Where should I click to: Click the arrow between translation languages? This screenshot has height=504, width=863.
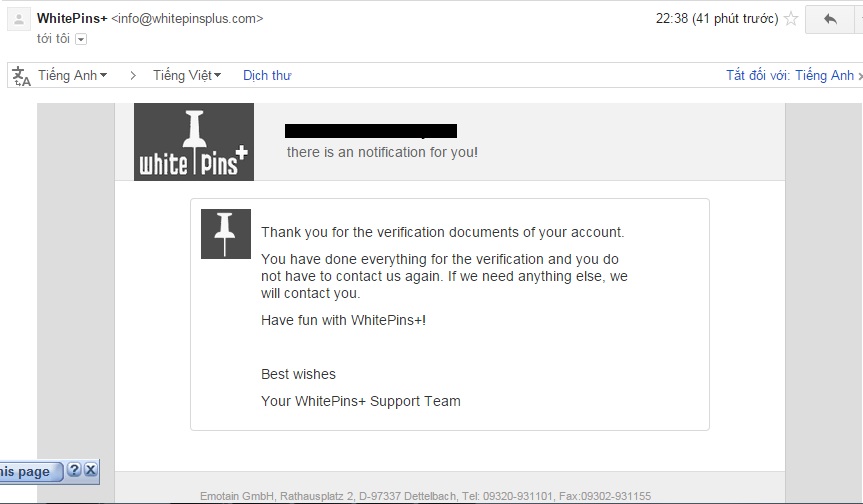pyautogui.click(x=132, y=75)
